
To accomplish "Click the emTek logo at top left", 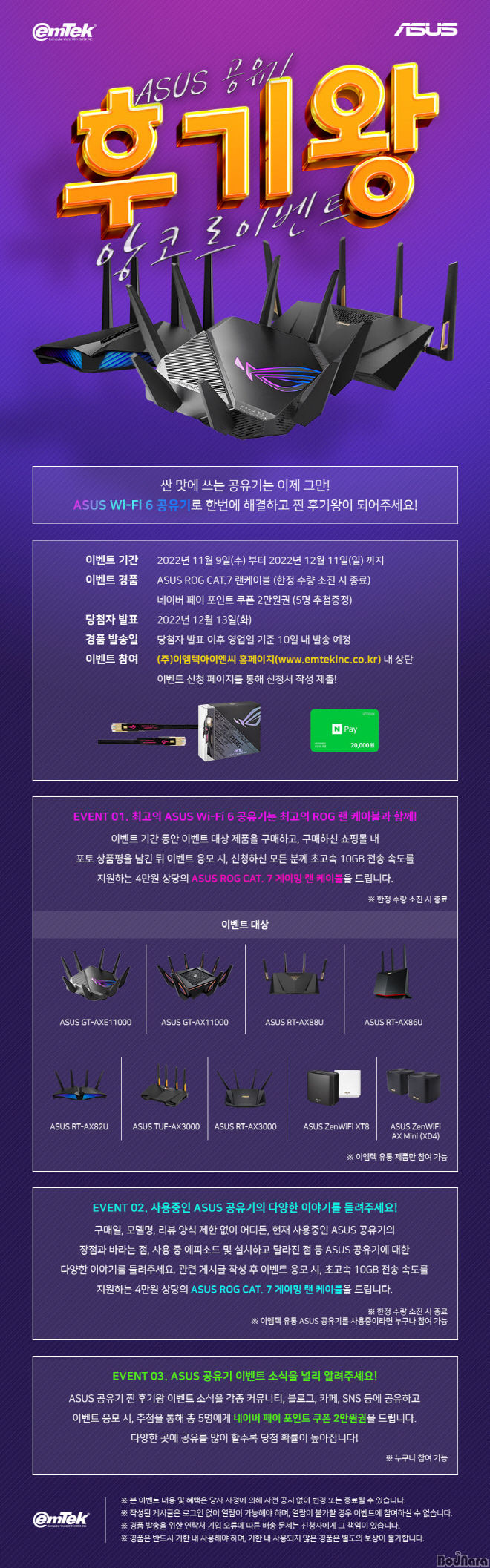I will [x=64, y=32].
